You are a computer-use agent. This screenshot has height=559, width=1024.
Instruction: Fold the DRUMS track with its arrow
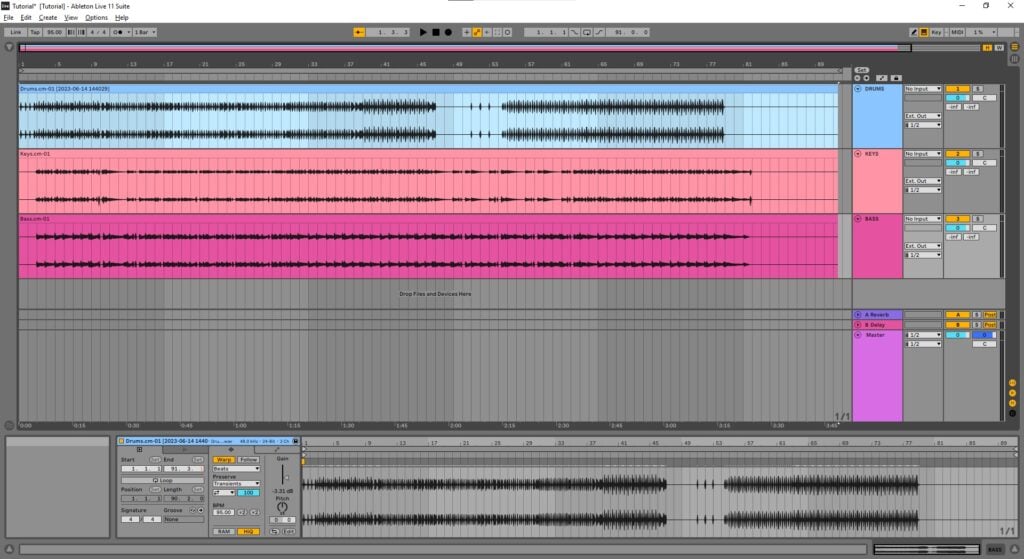[x=858, y=89]
